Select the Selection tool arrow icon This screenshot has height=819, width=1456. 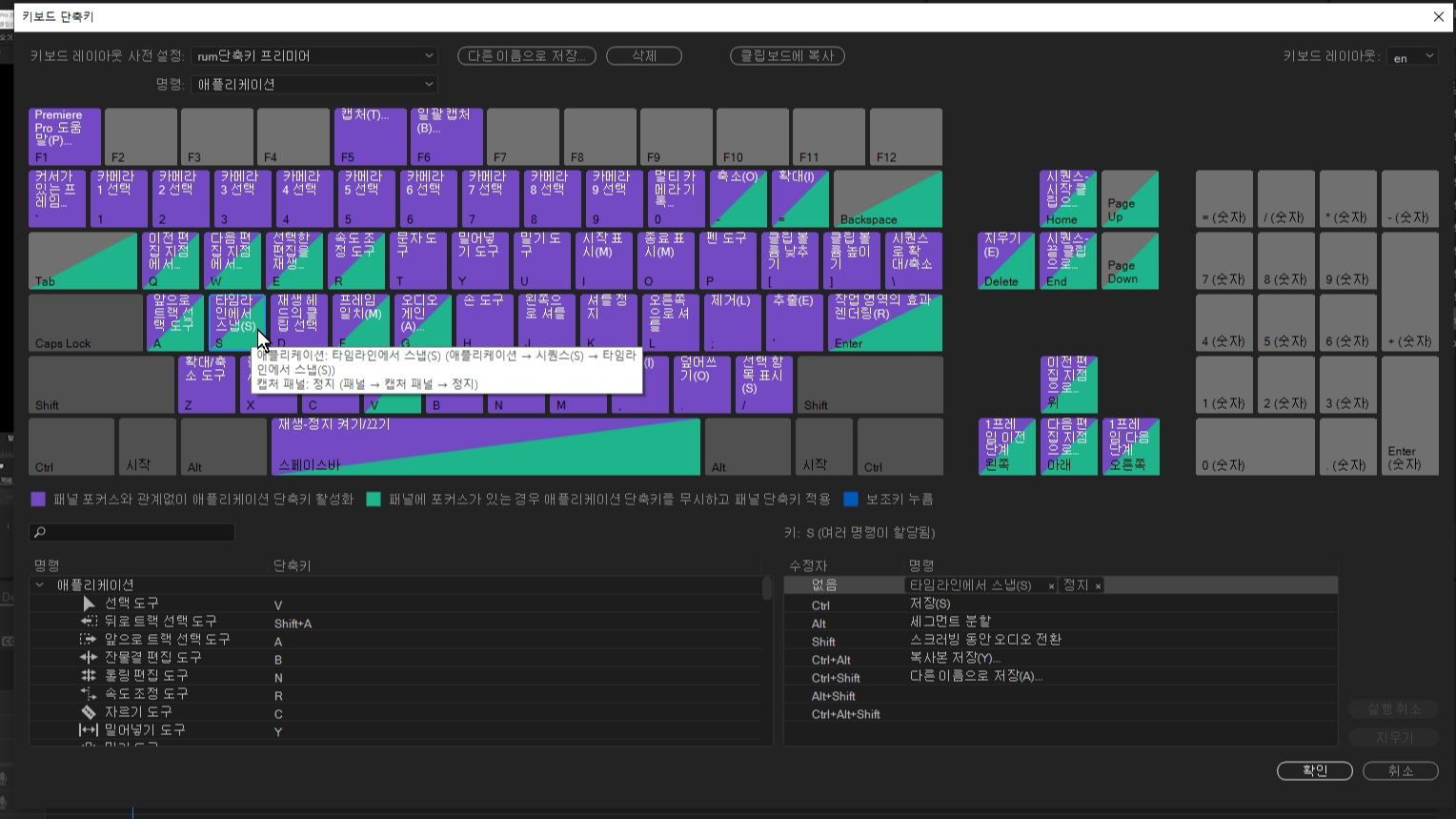click(89, 604)
